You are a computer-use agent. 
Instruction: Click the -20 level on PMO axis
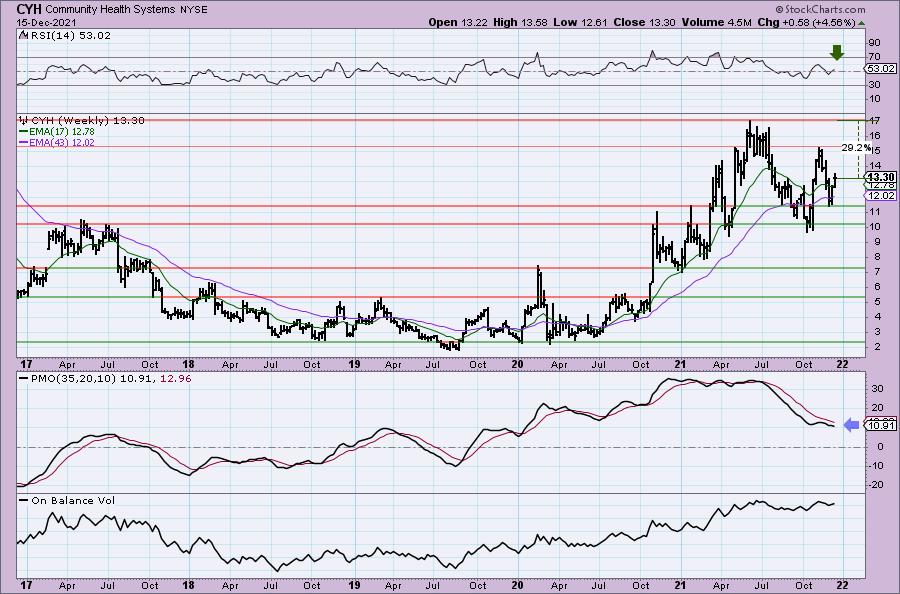pos(876,484)
